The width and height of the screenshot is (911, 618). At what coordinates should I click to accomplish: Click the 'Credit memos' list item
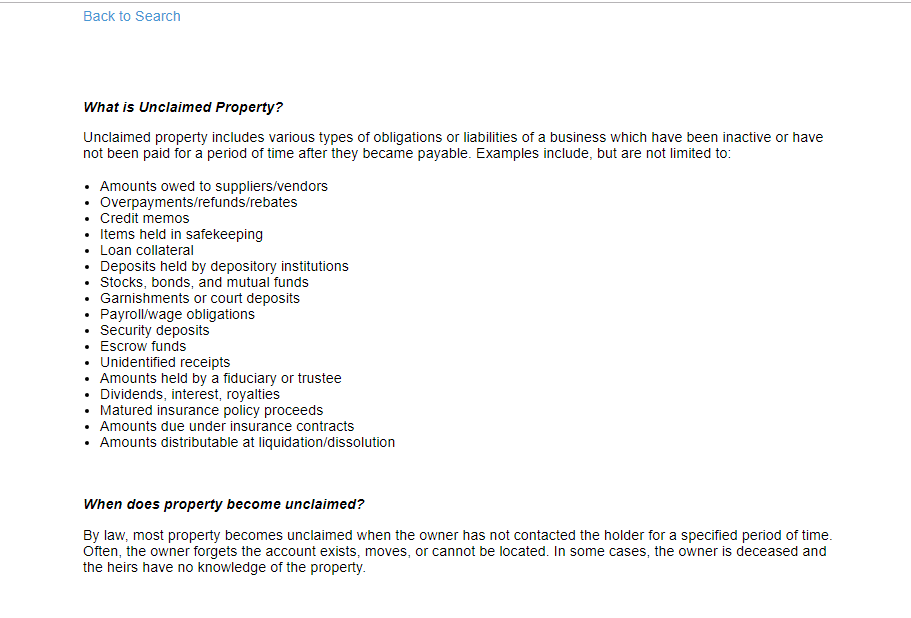point(144,218)
